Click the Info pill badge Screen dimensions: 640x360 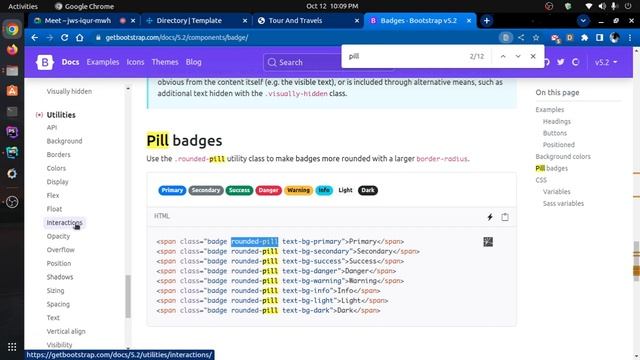(324, 191)
